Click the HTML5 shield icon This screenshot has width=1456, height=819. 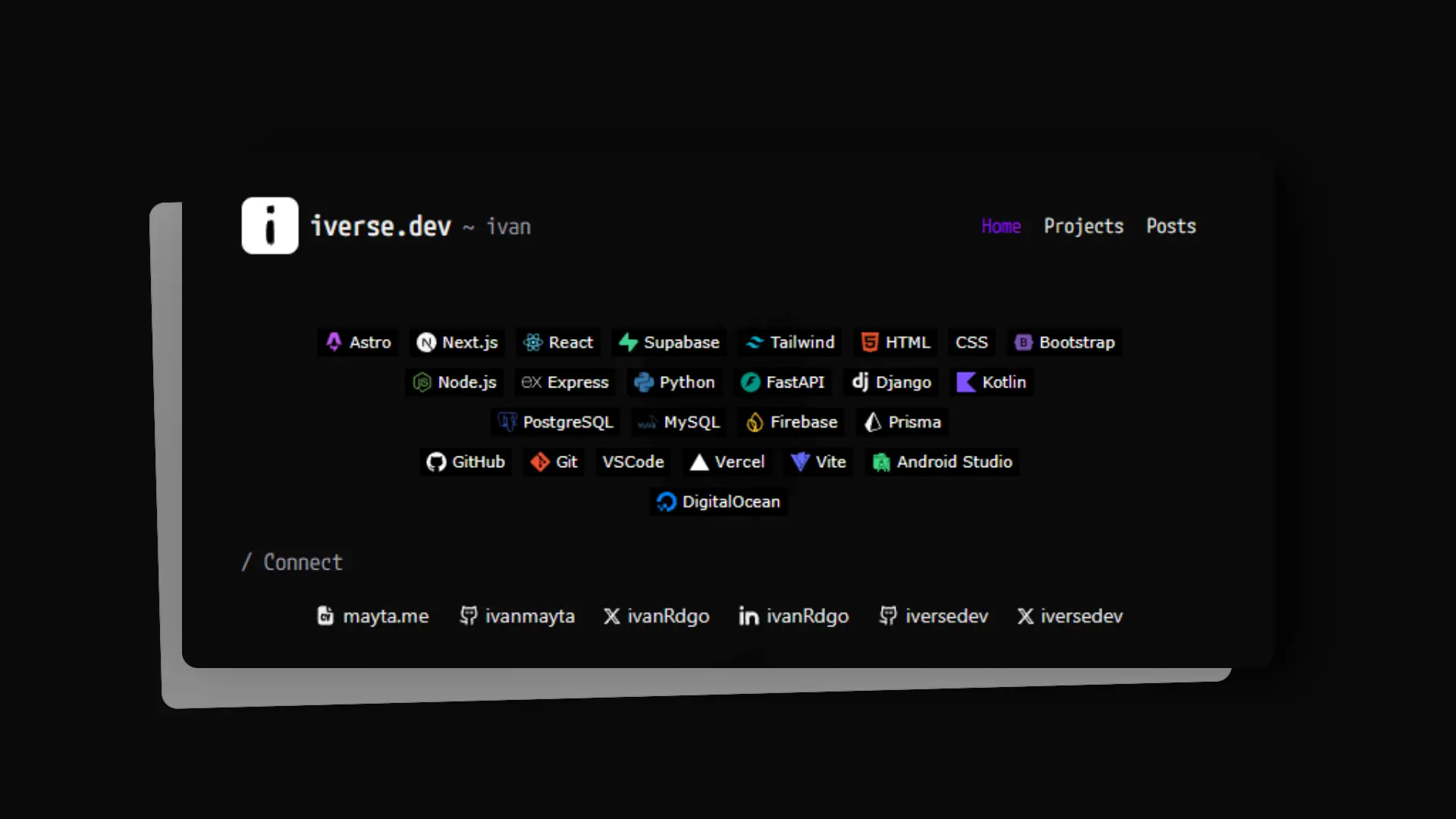click(x=870, y=343)
